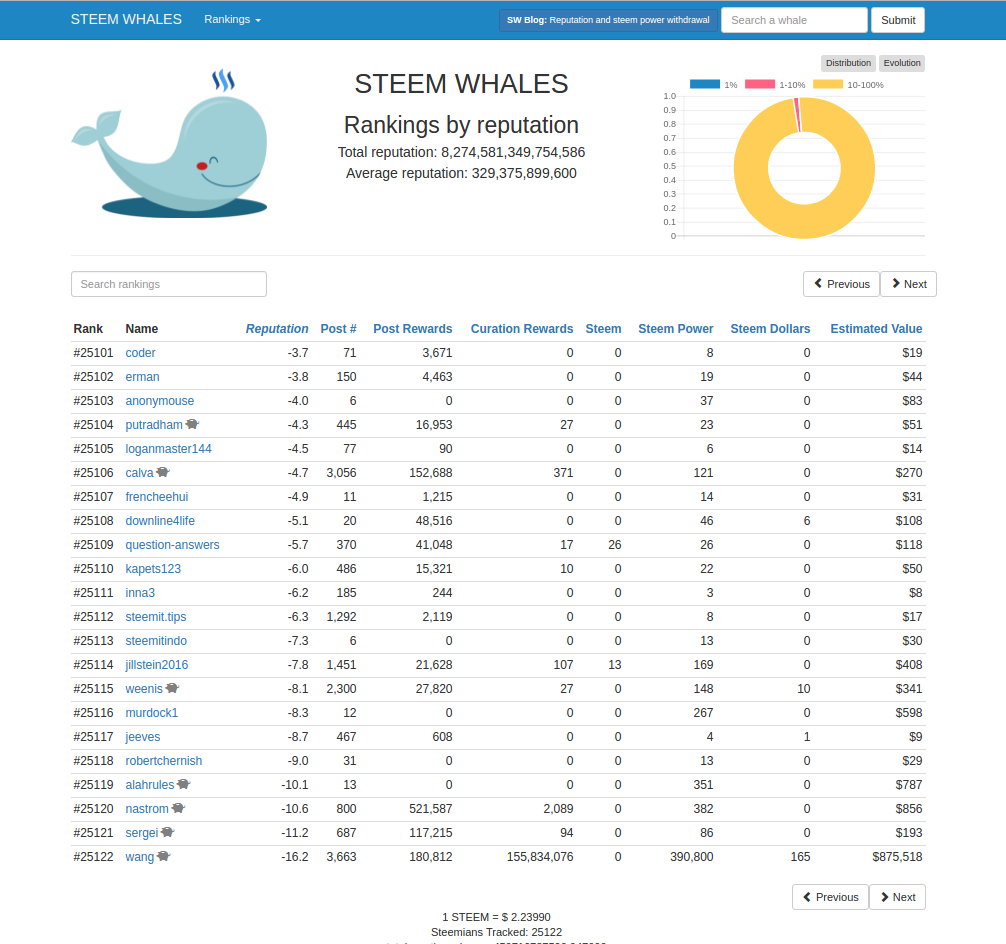
Task: Open the nastrom profile link
Action: click(147, 809)
